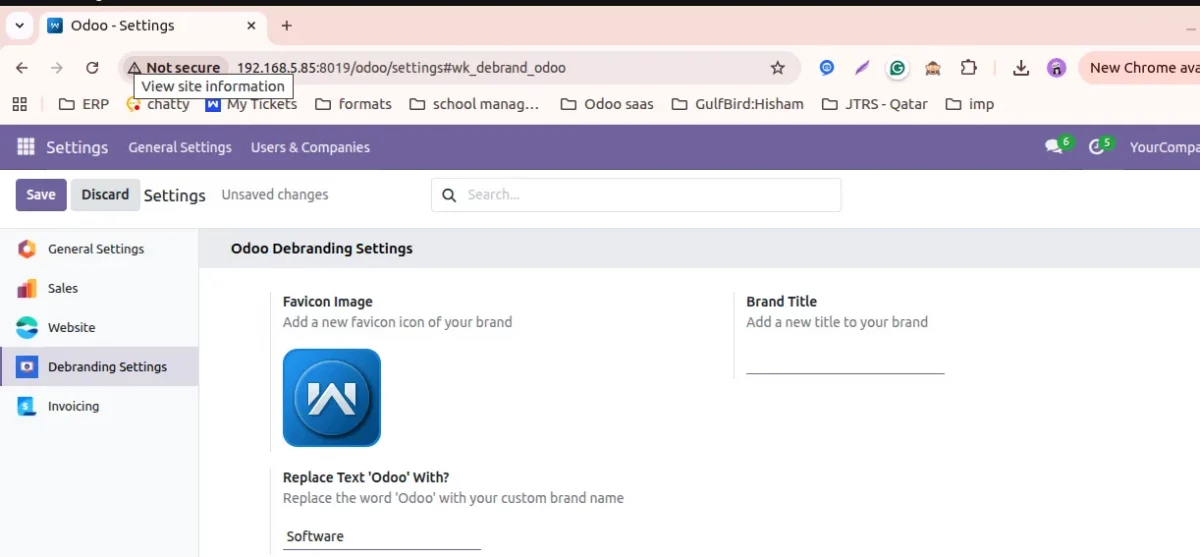
Task: Open a new browser tab
Action: (286, 25)
